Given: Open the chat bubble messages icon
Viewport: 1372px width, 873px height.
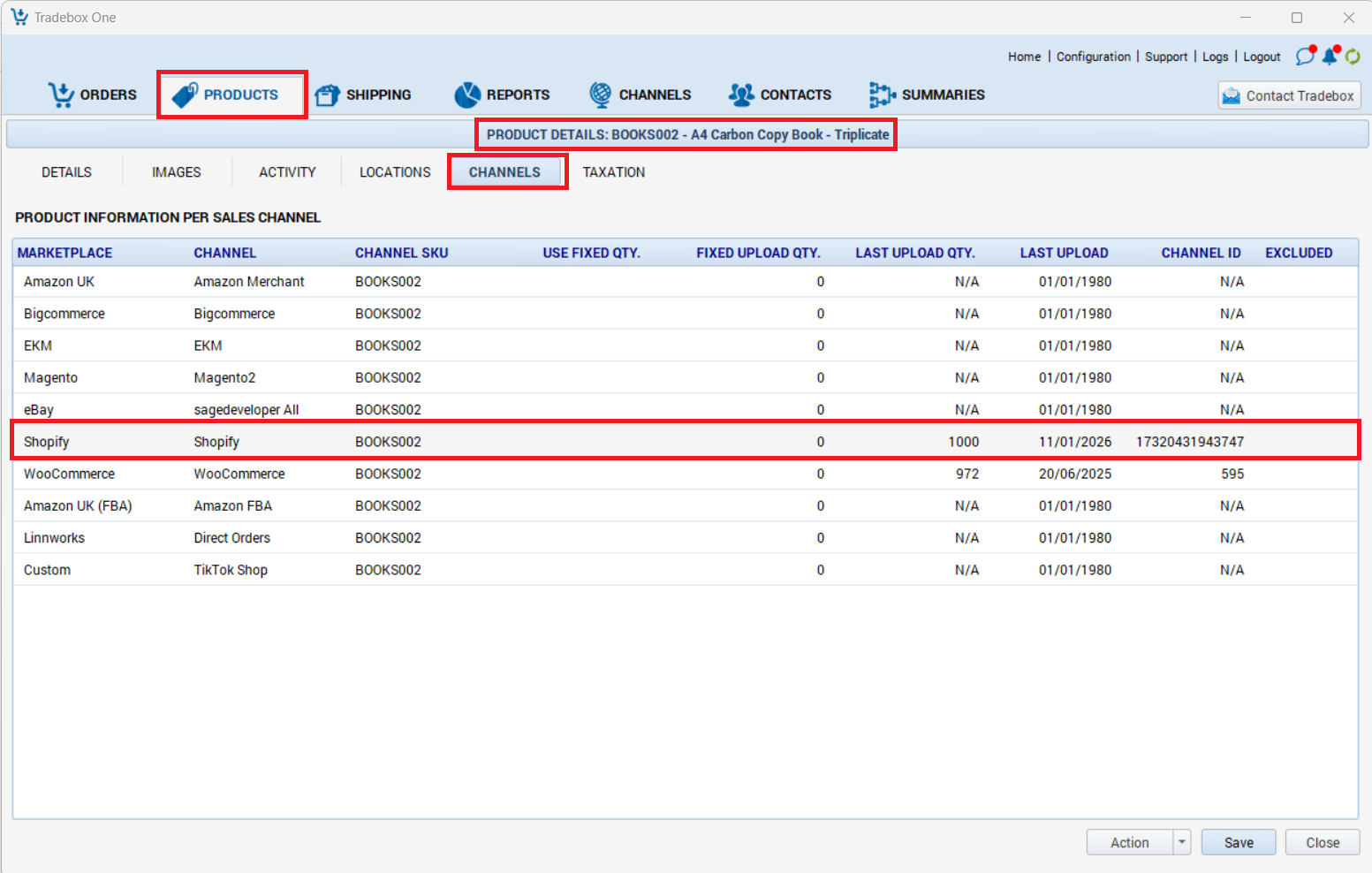Looking at the screenshot, I should pos(1305,57).
